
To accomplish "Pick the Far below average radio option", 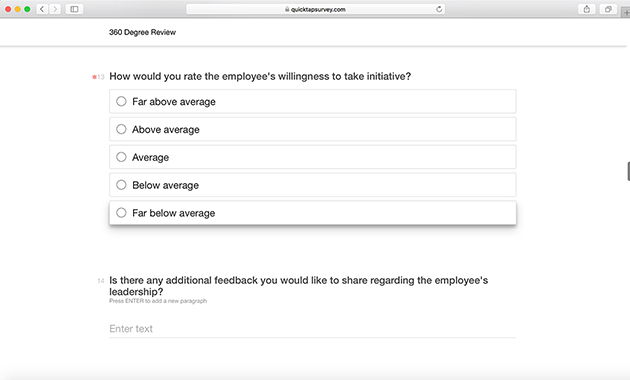I will (x=121, y=212).
